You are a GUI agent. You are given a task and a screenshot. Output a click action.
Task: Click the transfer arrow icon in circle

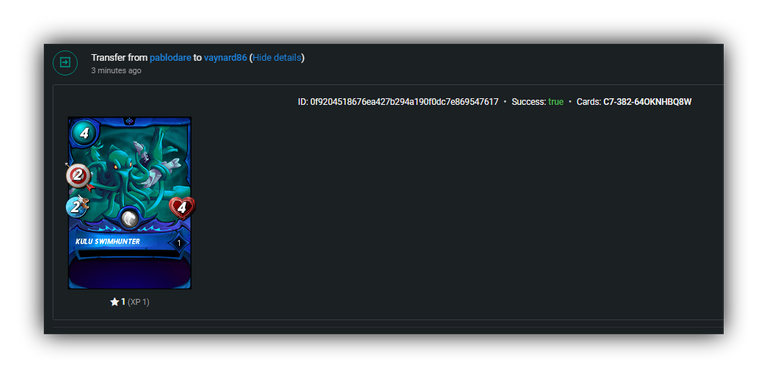[65, 63]
